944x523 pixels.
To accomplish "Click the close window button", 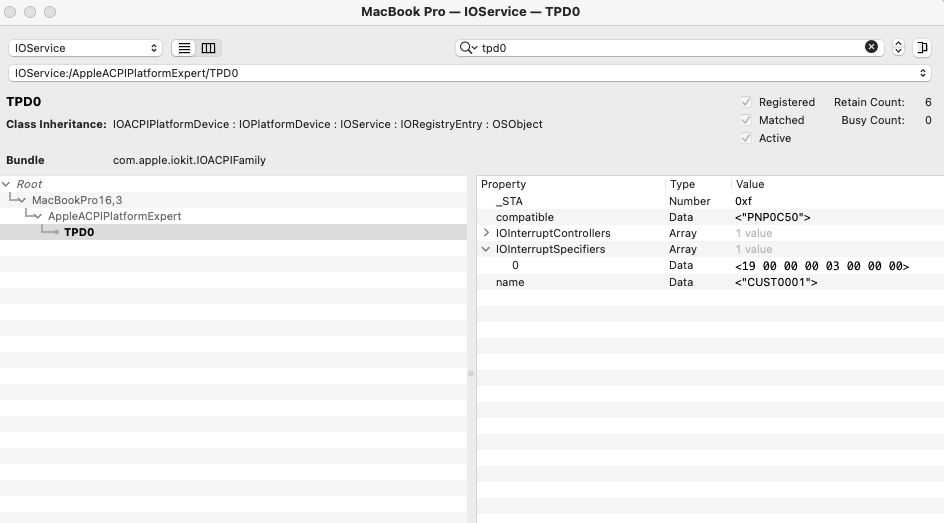I will [x=10, y=12].
